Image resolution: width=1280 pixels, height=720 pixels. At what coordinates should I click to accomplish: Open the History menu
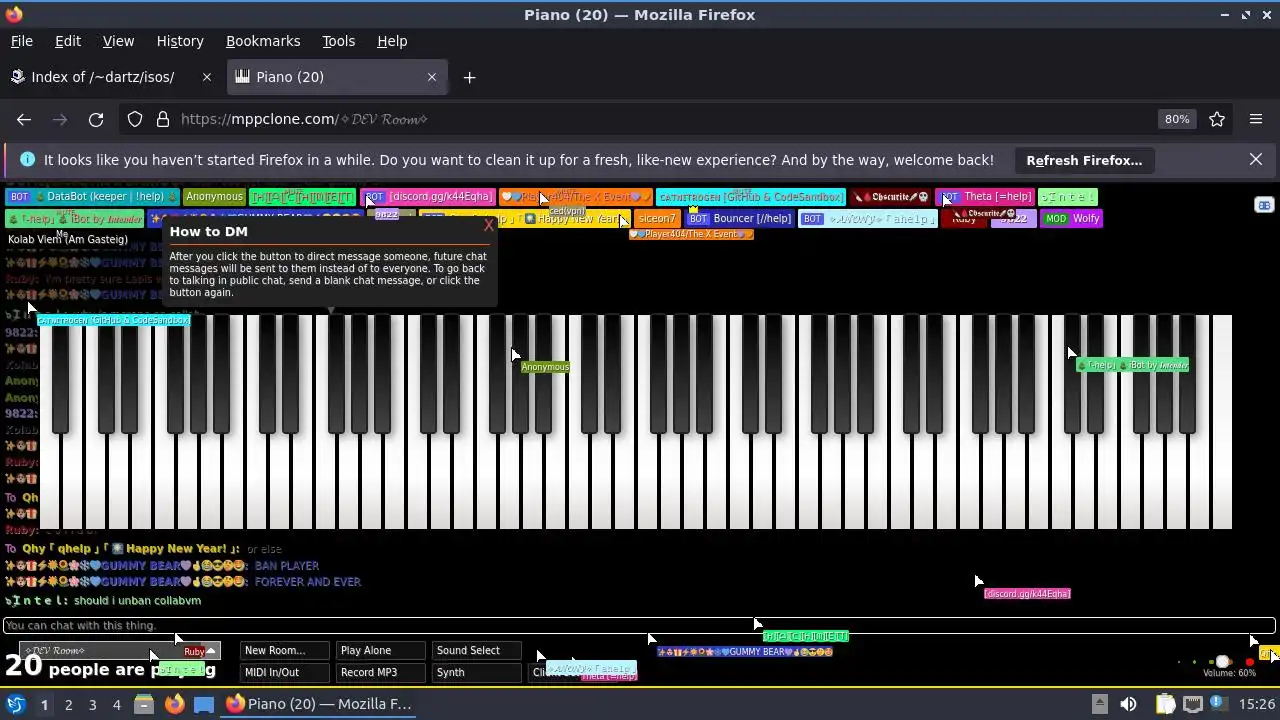click(180, 41)
